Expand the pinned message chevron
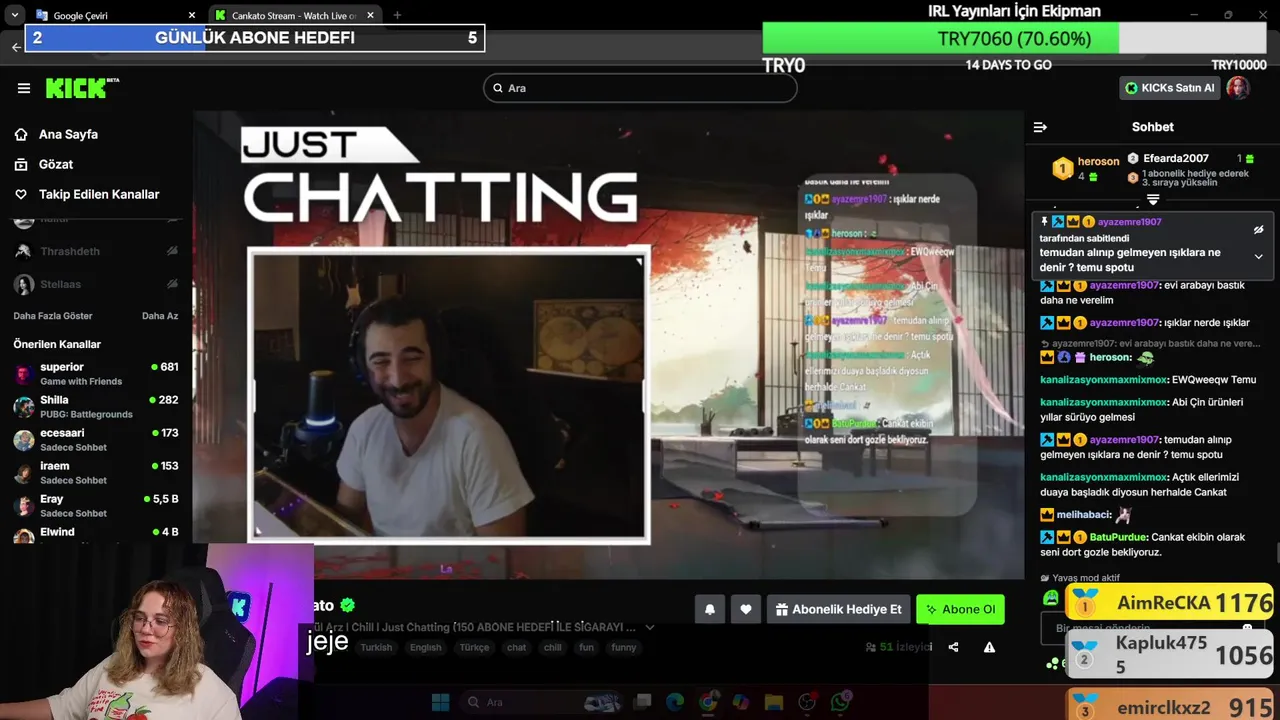This screenshot has width=1280, height=720. [1259, 257]
